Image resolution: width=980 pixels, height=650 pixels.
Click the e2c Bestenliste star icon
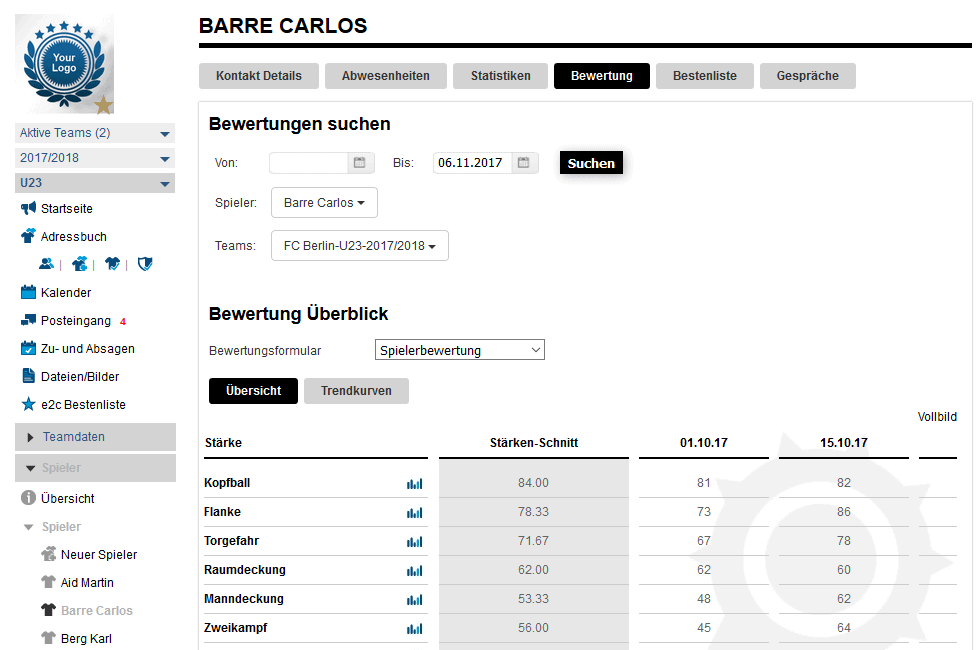point(28,404)
